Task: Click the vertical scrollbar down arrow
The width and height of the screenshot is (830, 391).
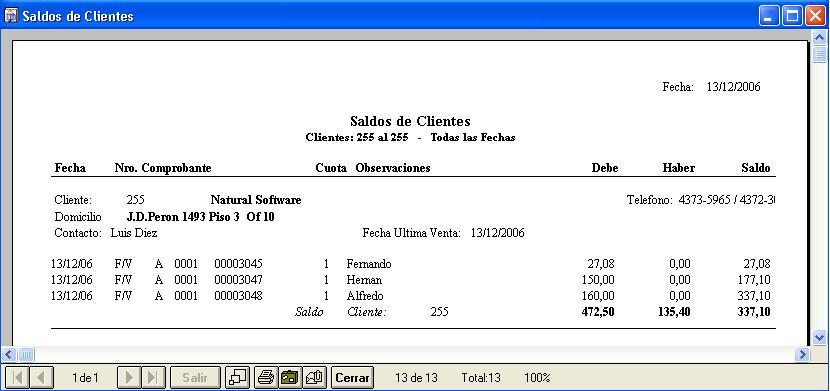Action: coord(819,337)
